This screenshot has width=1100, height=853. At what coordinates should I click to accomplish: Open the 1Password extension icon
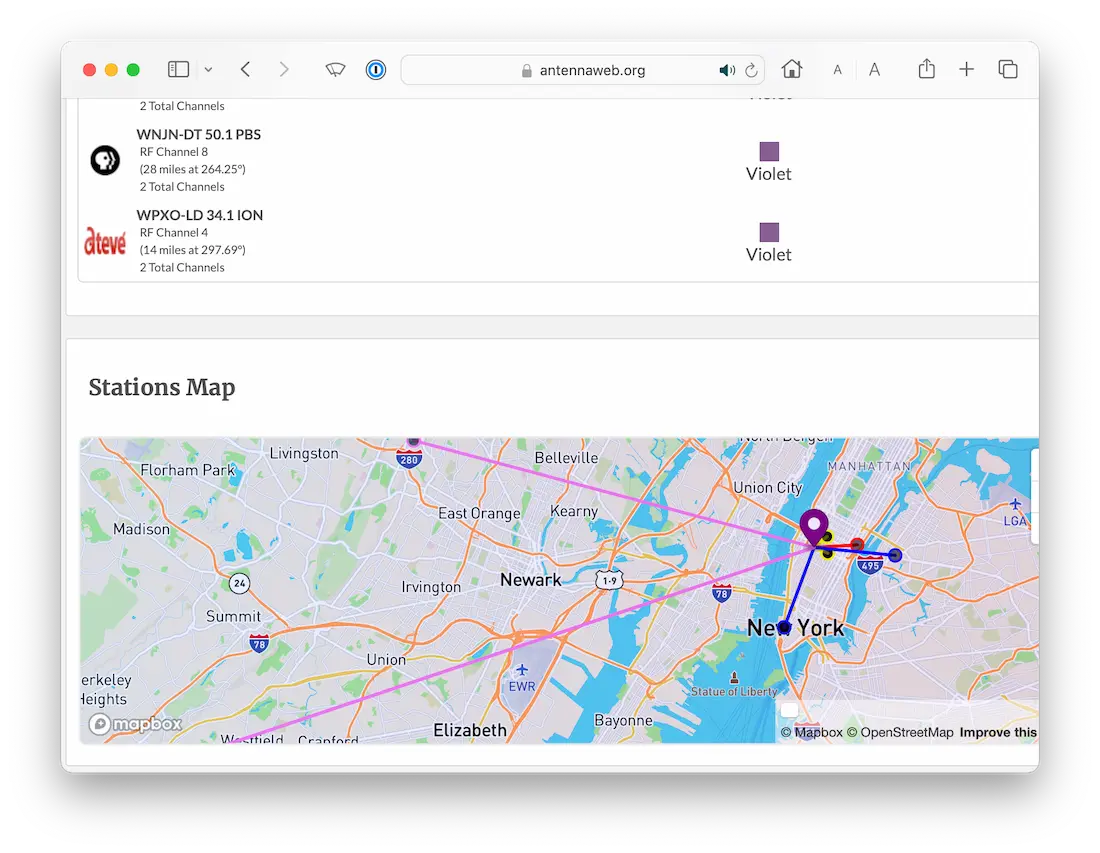pos(376,69)
